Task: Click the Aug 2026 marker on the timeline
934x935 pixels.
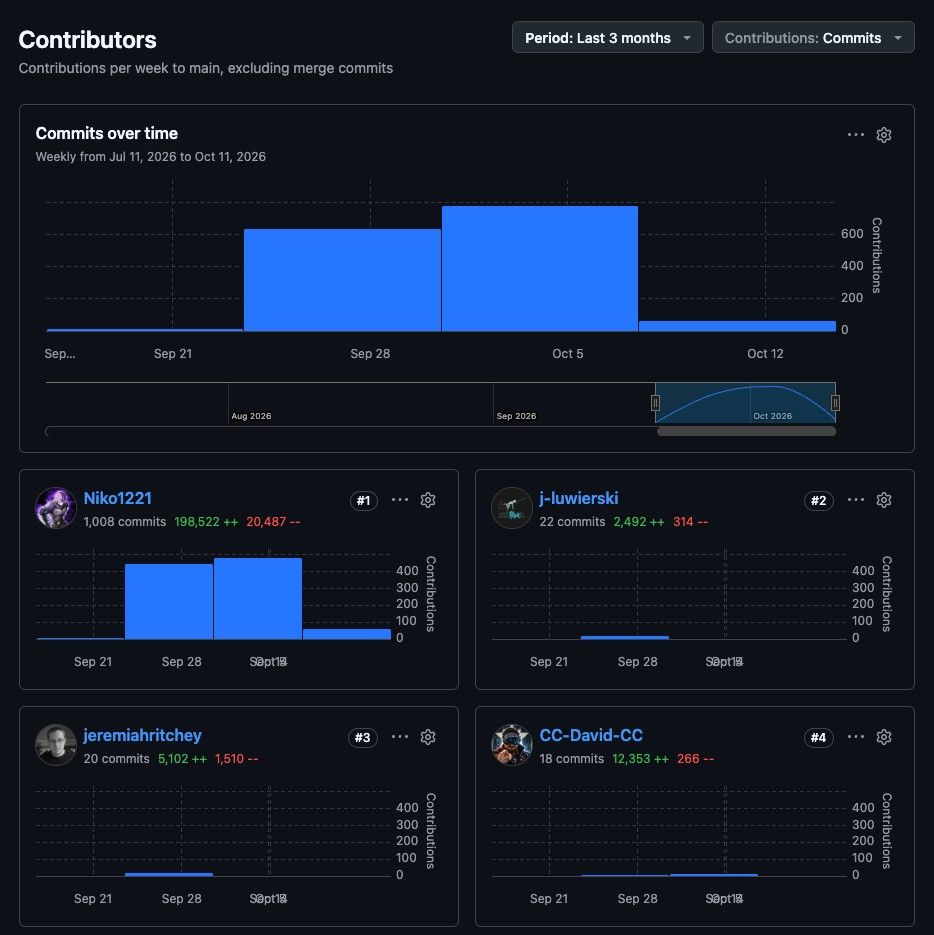Action: [x=251, y=416]
